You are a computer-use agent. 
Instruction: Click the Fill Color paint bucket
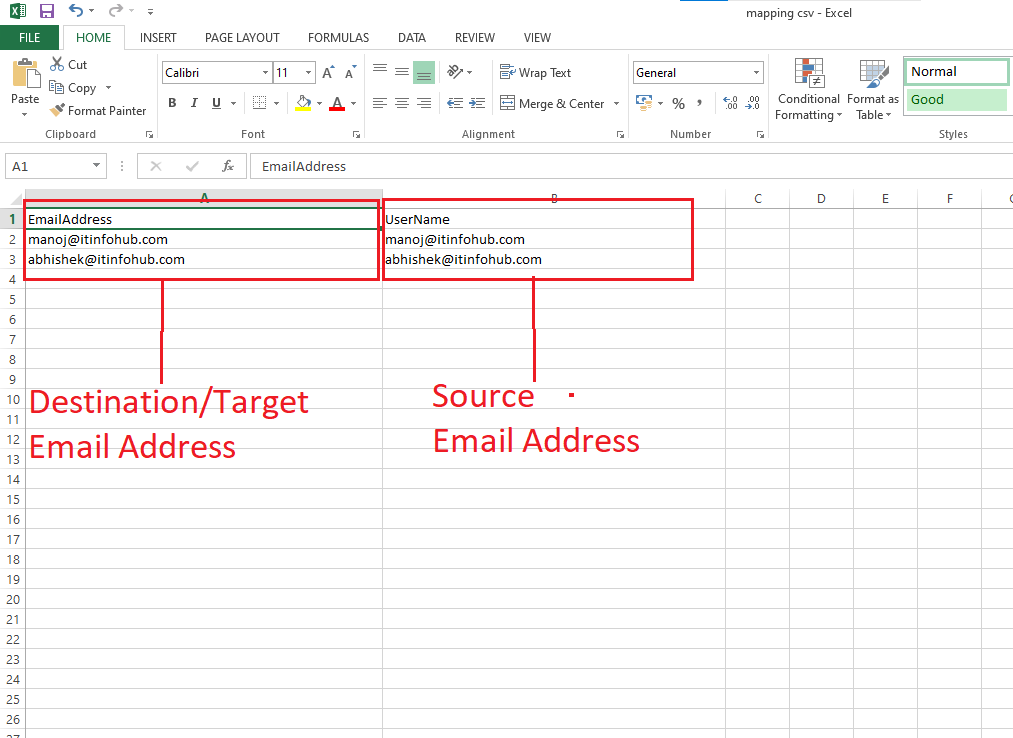click(303, 103)
